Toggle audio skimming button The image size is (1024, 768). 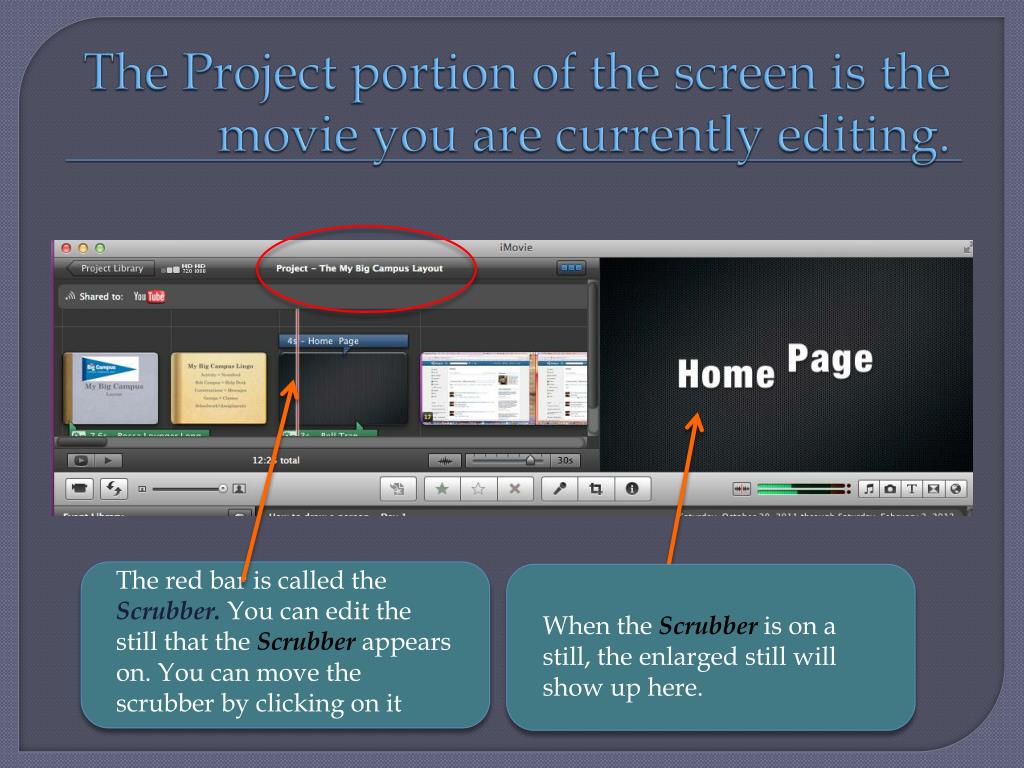741,488
